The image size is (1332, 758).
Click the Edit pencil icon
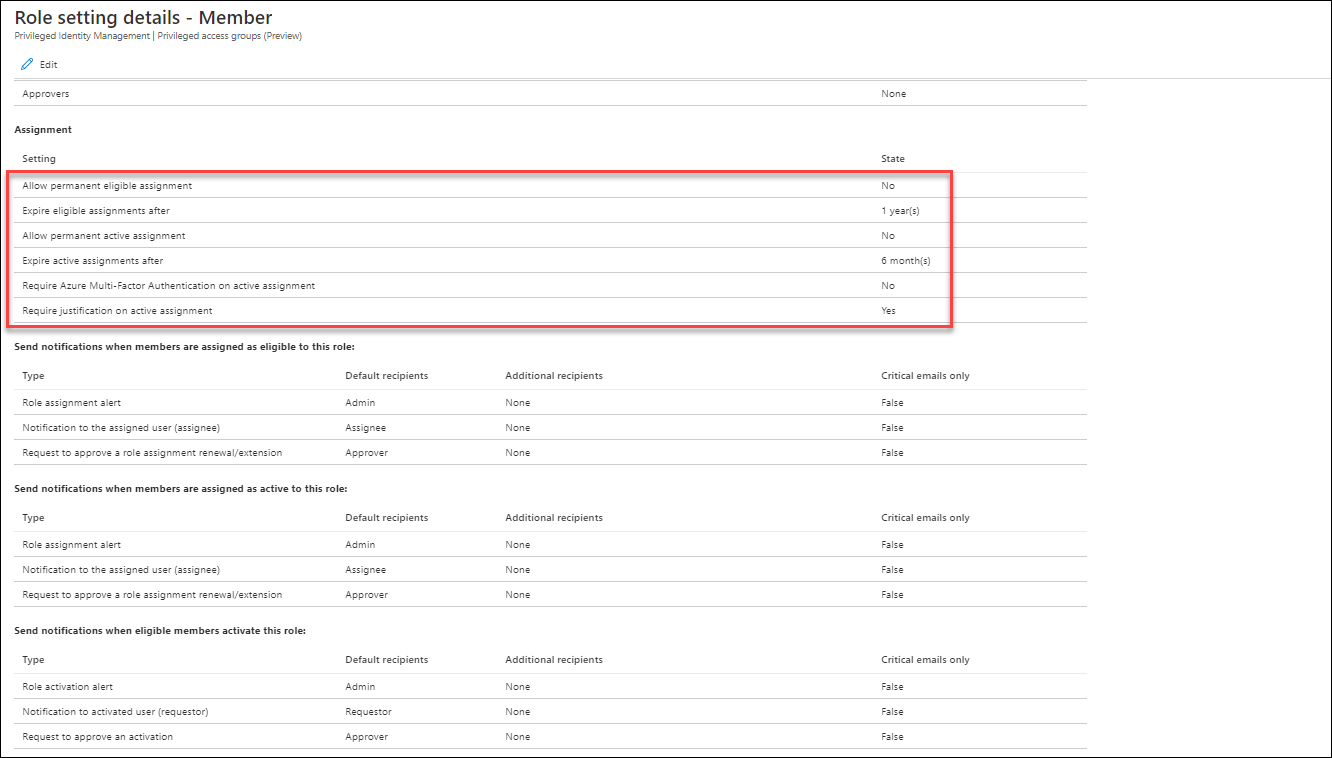27,64
